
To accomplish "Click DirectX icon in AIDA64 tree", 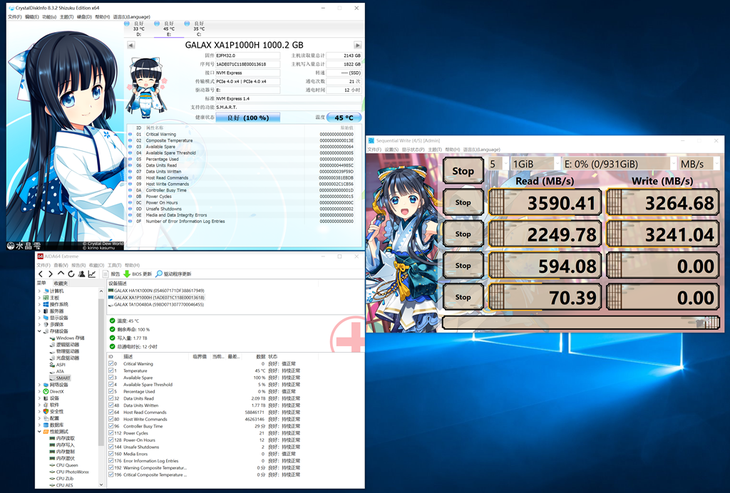I will click(x=46, y=392).
